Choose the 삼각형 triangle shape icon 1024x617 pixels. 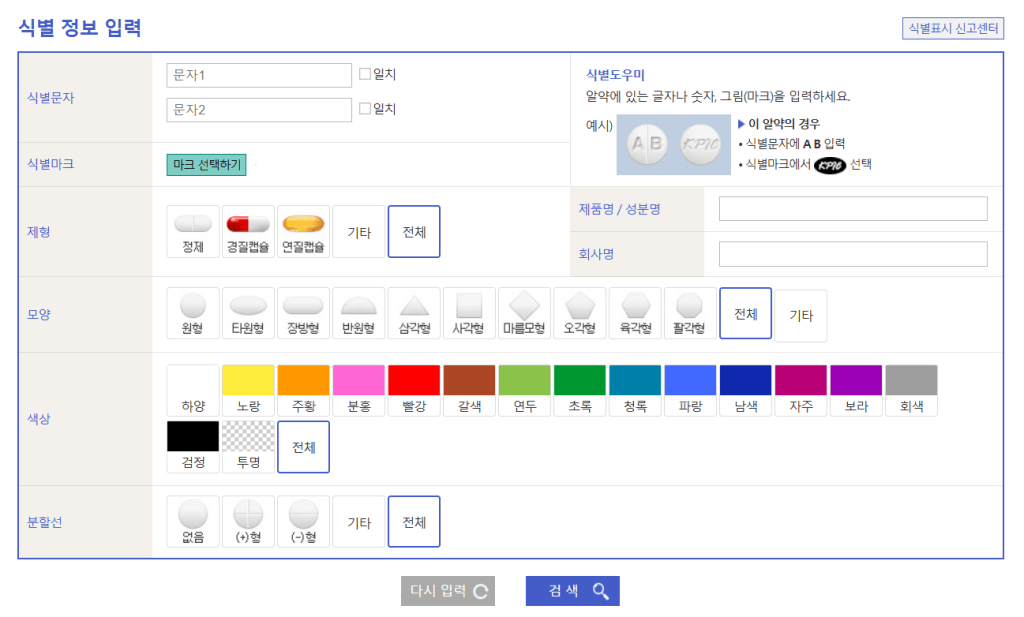click(414, 313)
